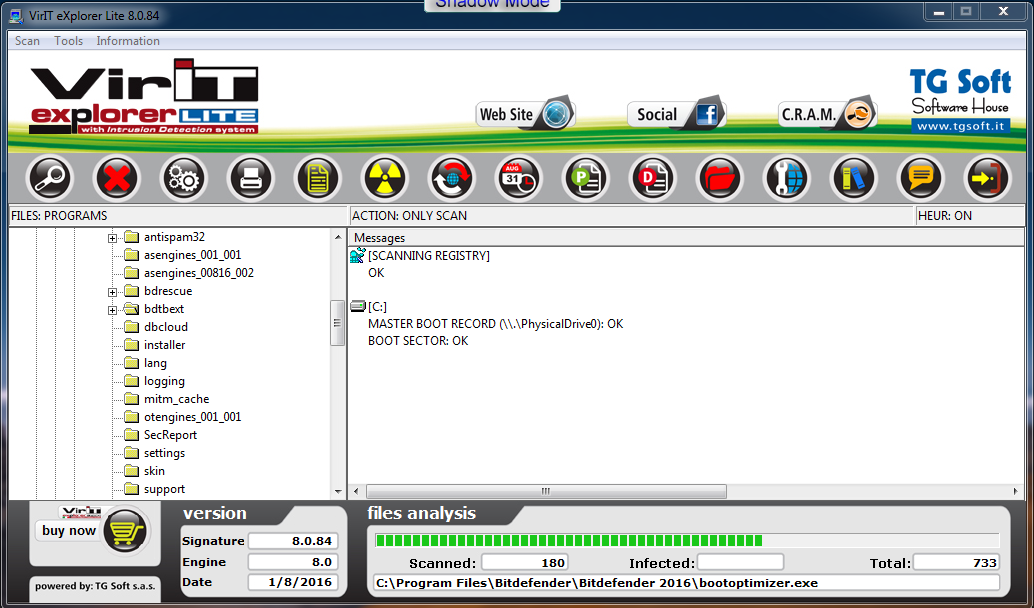Click the printer icon in toolbar
The height and width of the screenshot is (608, 1034).
tap(251, 178)
